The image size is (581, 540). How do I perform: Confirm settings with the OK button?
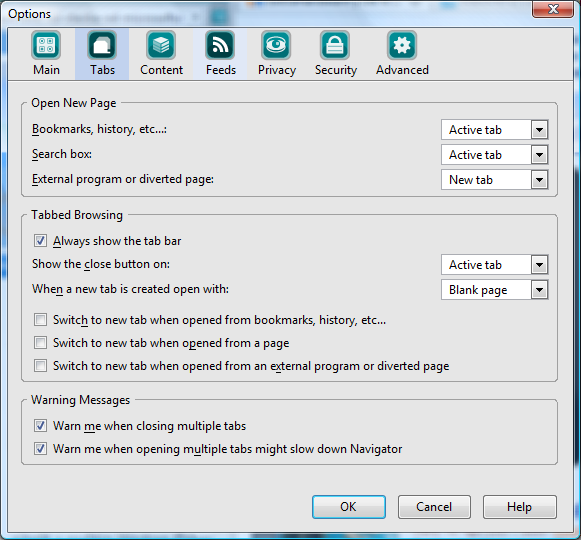pyautogui.click(x=349, y=507)
